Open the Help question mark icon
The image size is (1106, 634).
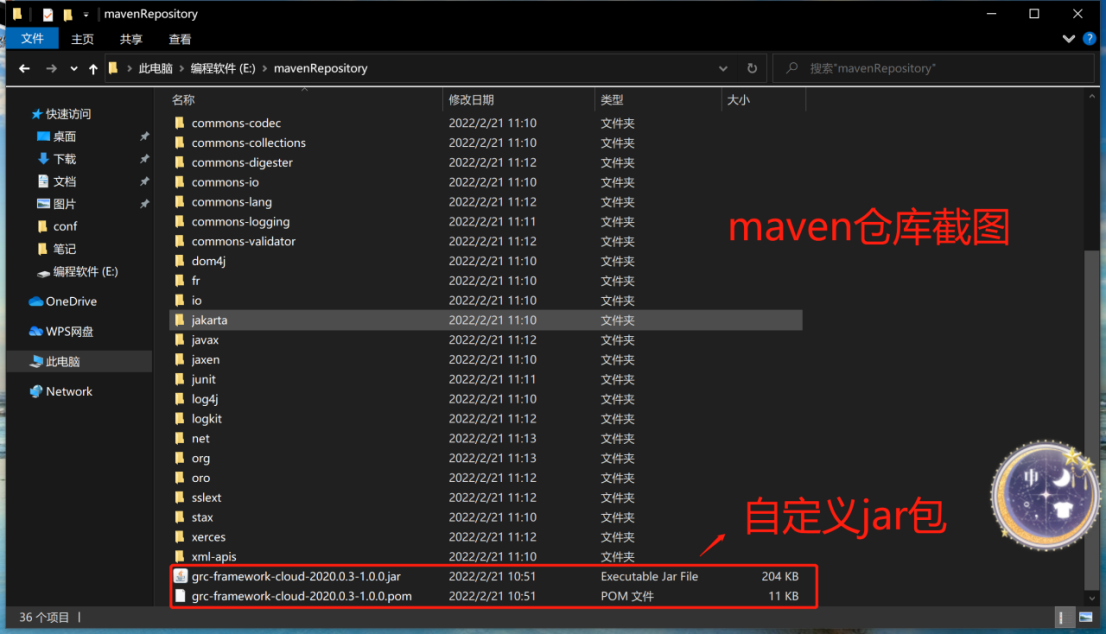[x=1089, y=39]
